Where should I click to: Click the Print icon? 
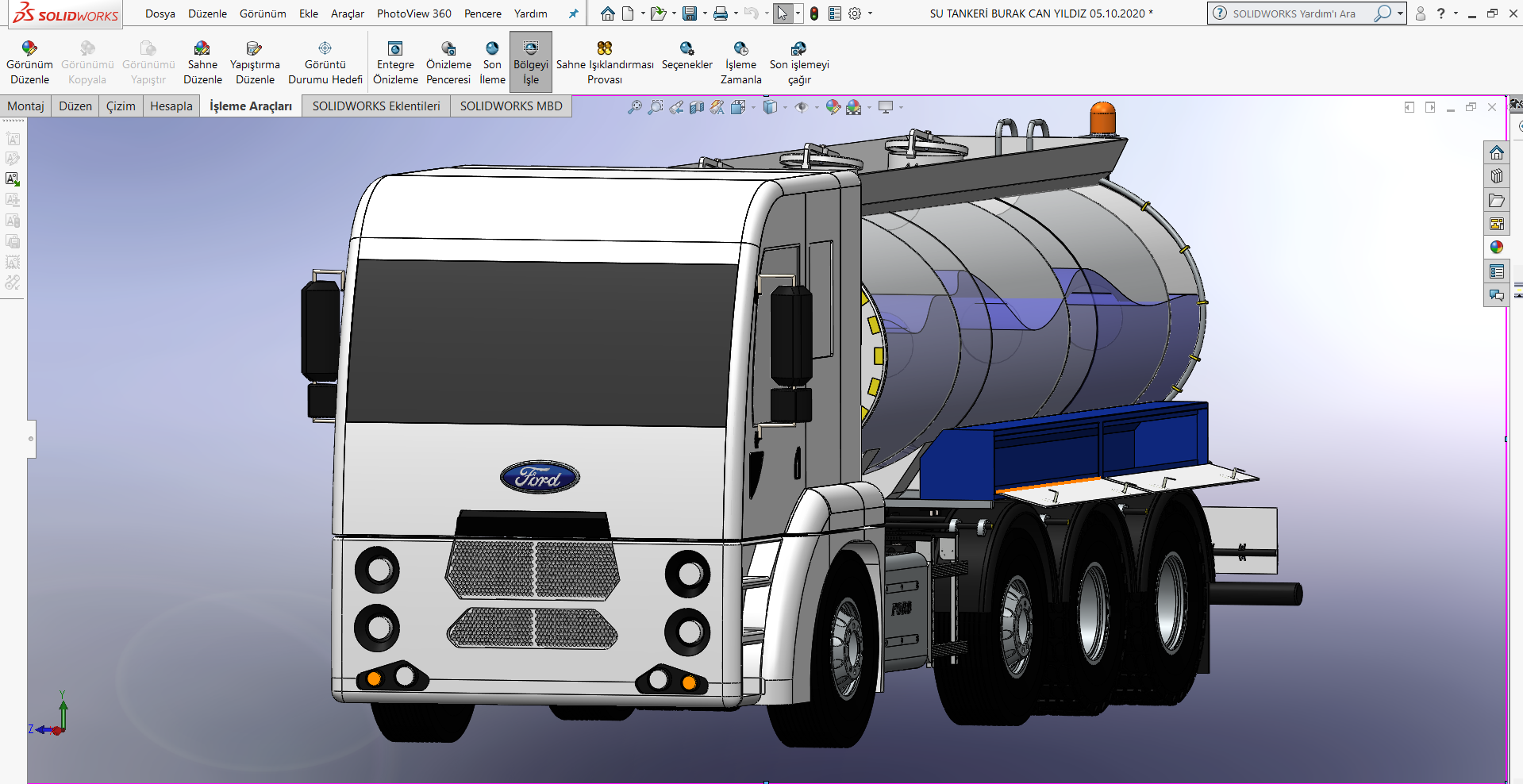[x=721, y=13]
